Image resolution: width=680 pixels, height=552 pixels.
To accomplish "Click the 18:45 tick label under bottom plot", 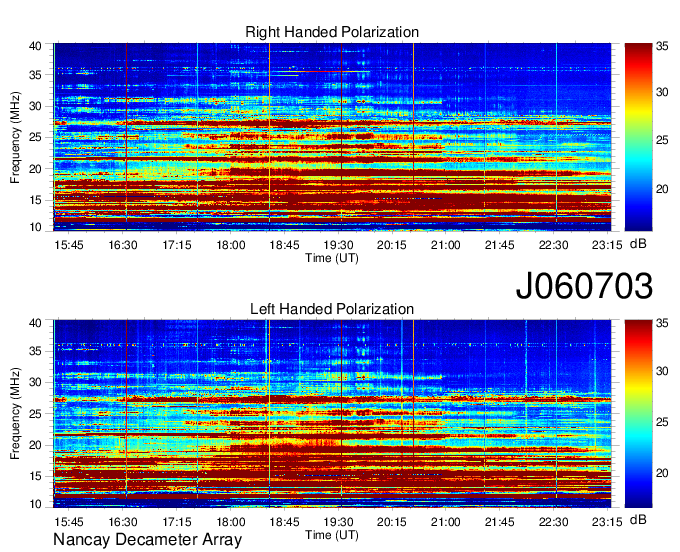I will (284, 522).
